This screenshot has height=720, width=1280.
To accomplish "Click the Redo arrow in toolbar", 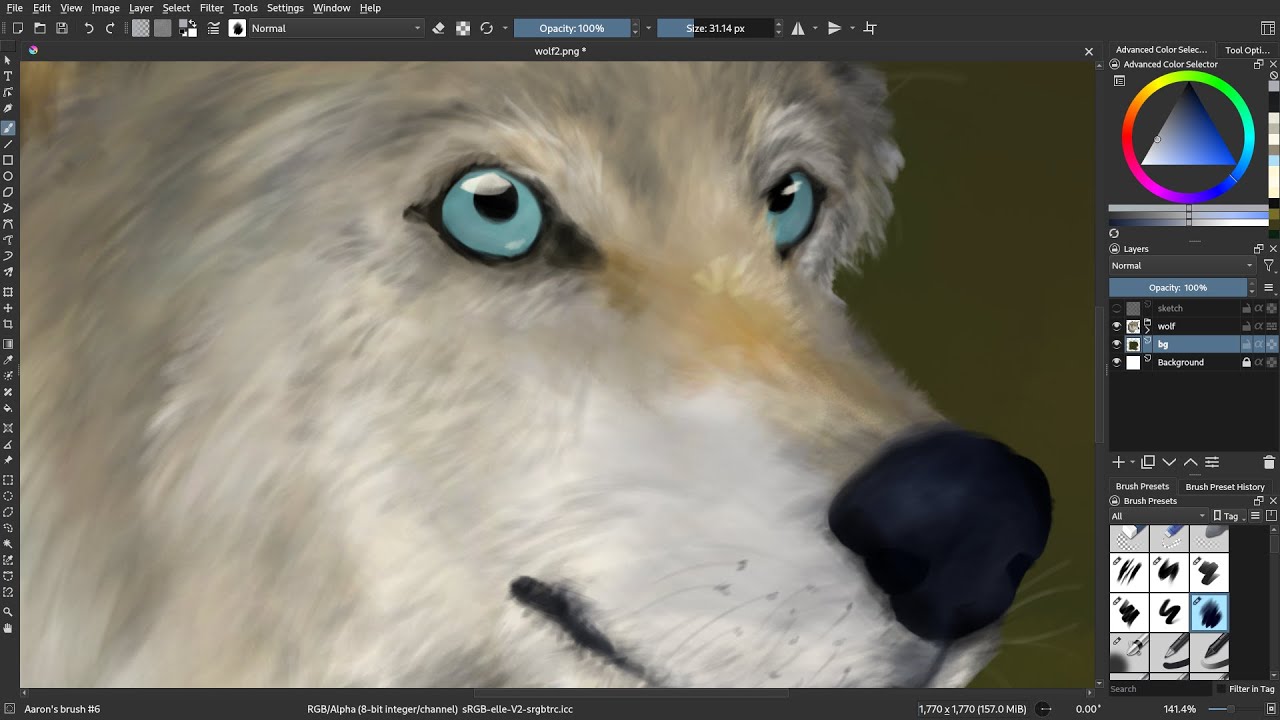I will [110, 28].
